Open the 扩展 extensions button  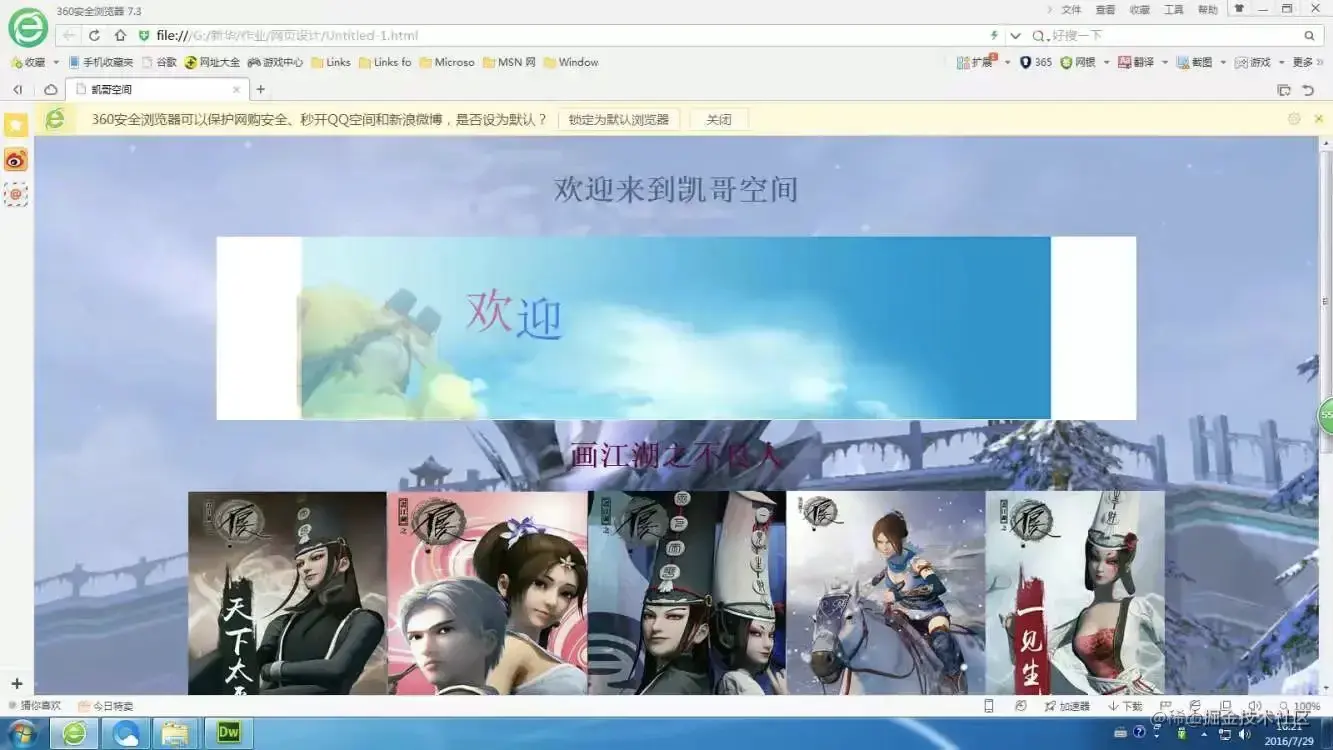[975, 62]
